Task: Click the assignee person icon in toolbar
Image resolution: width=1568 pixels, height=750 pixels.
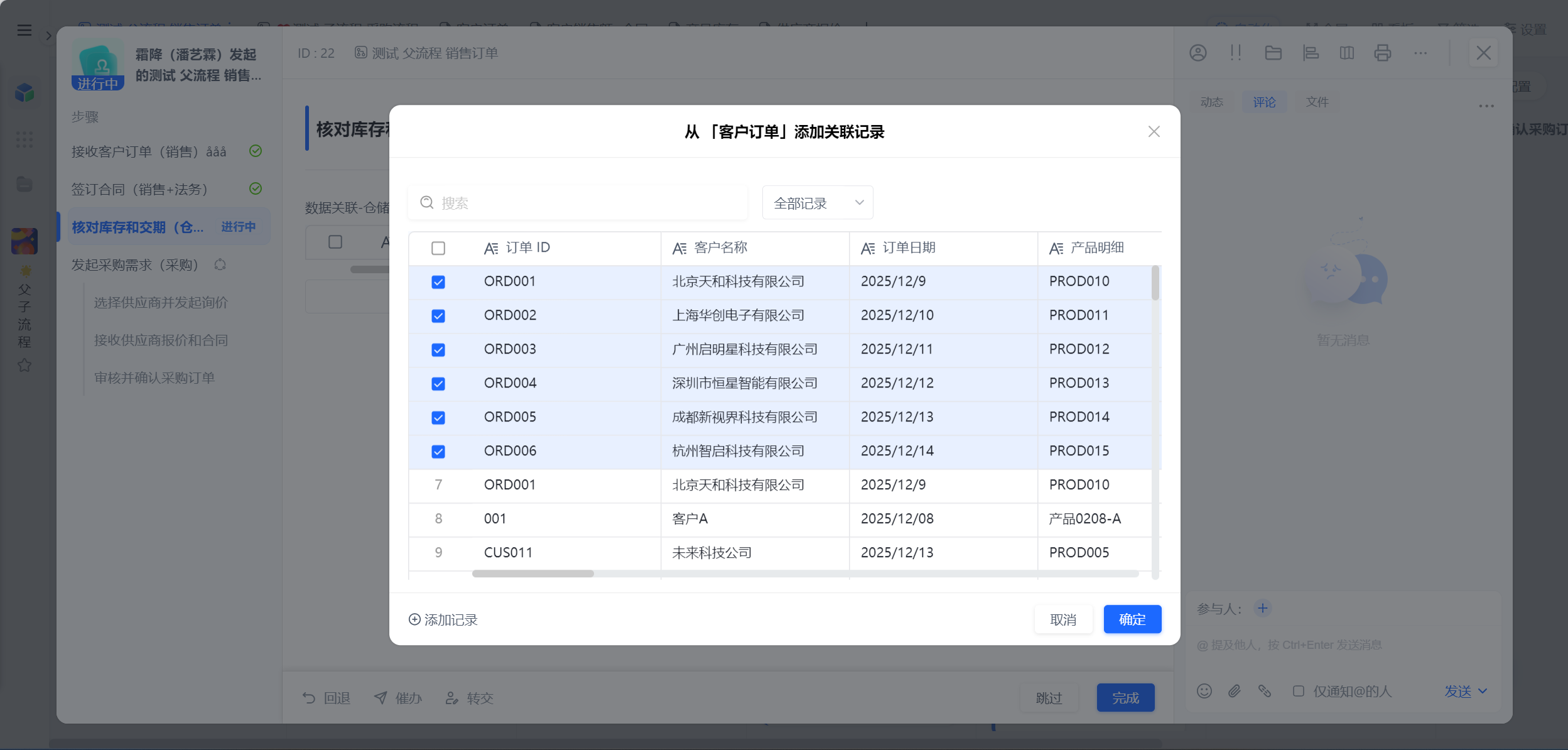Action: tap(1198, 53)
